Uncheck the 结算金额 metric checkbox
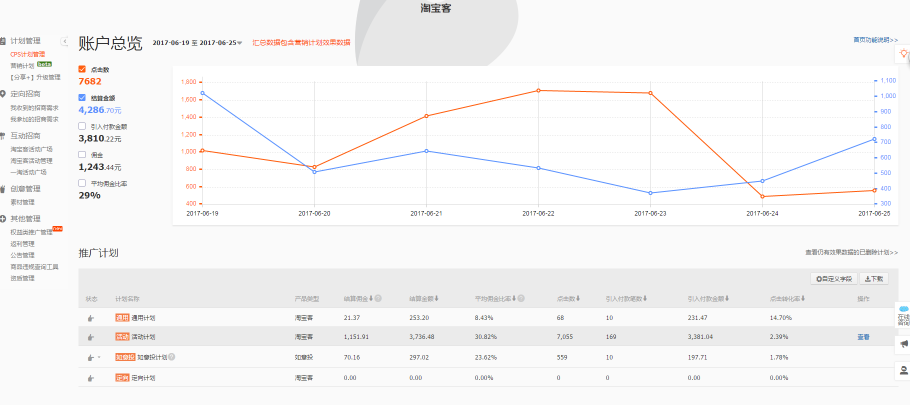910x405 pixels. [x=82, y=97]
